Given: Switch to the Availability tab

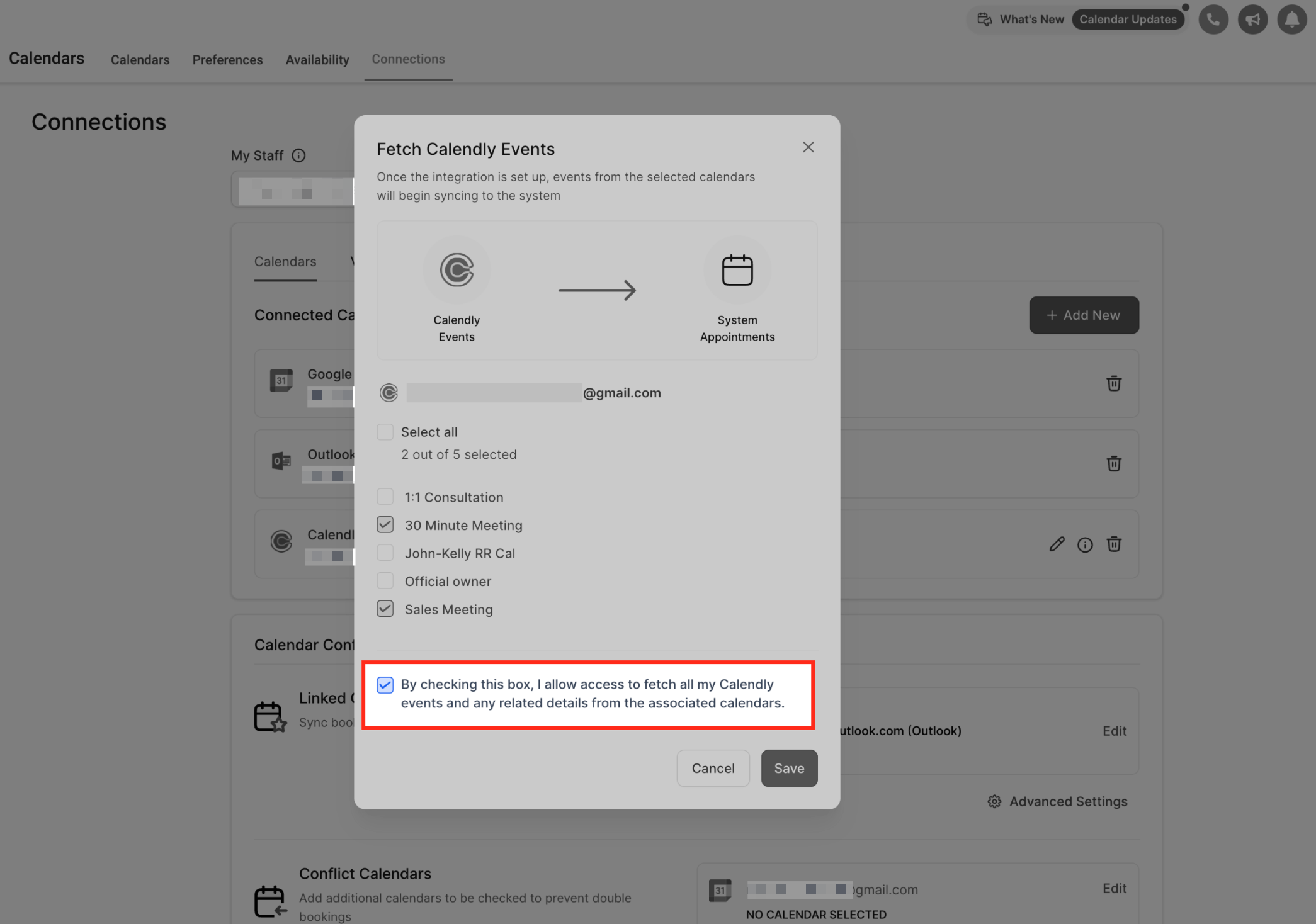Looking at the screenshot, I should pos(317,60).
